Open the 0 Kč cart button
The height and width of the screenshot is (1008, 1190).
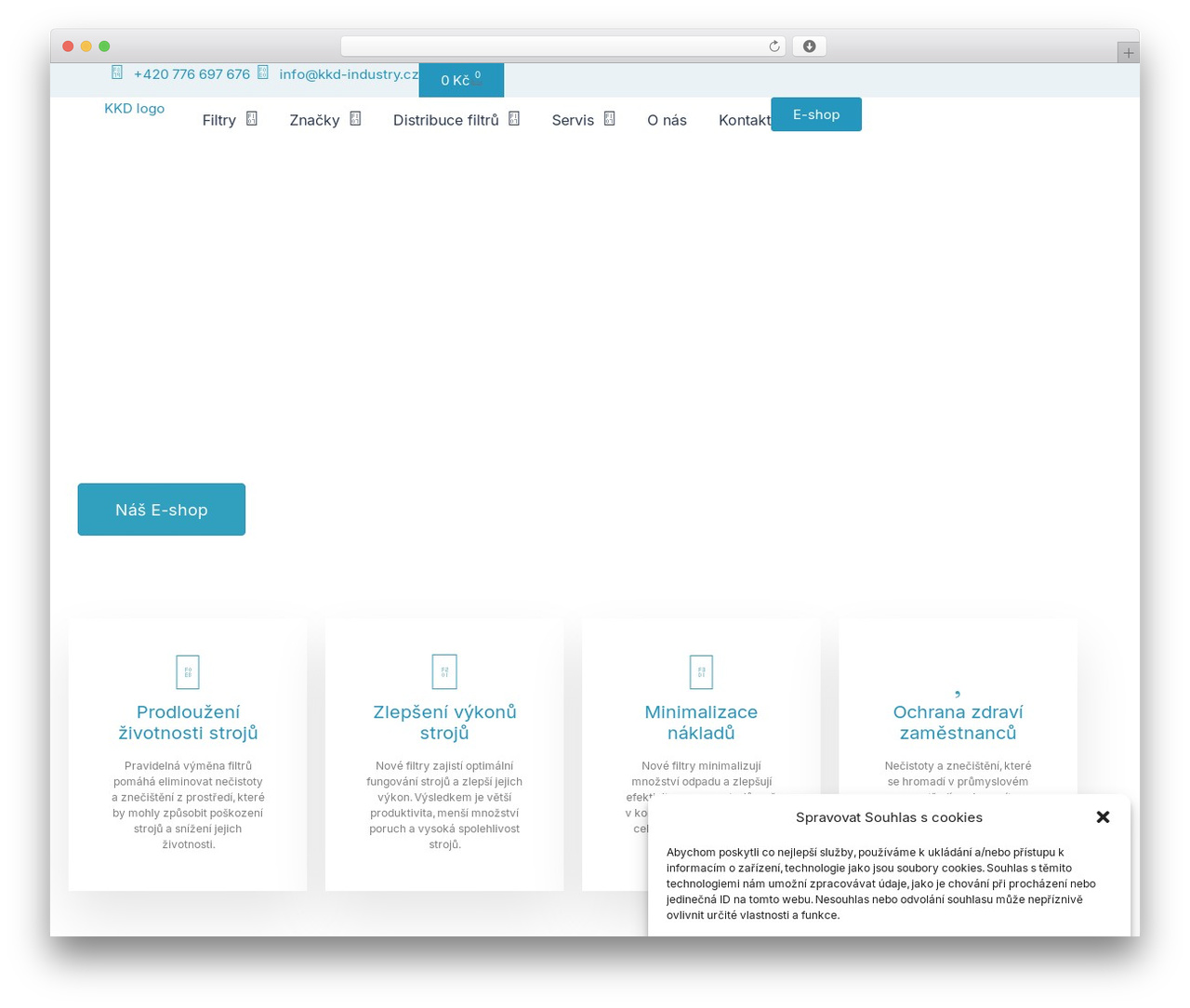(x=461, y=80)
